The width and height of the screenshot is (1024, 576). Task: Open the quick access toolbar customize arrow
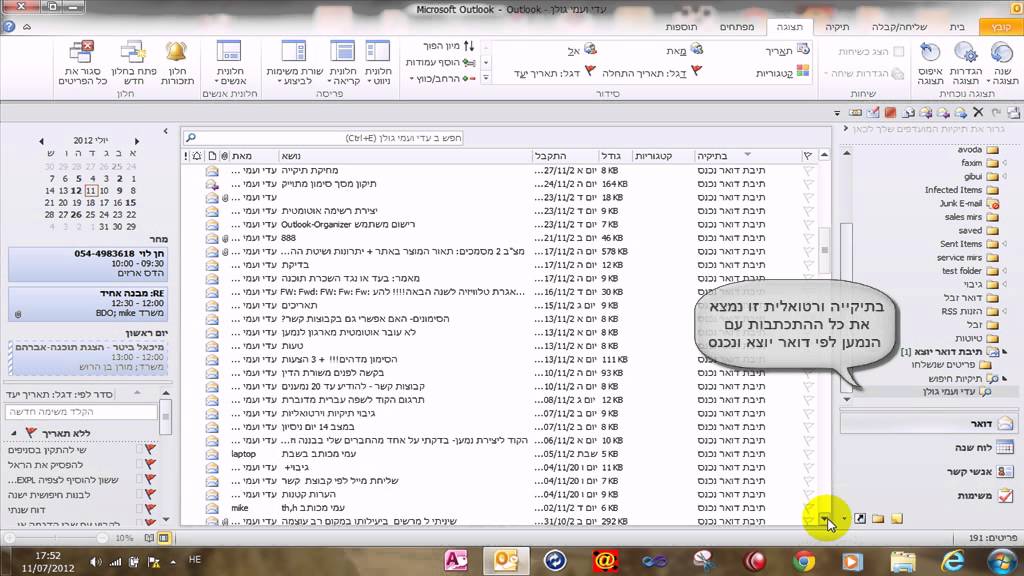pyautogui.click(x=837, y=113)
